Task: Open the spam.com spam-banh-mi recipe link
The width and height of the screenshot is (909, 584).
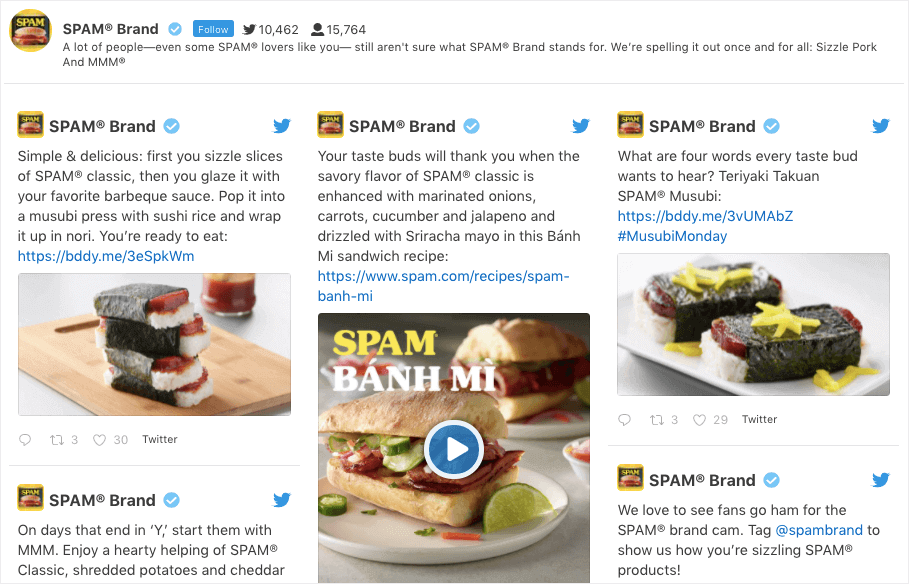Action: click(443, 286)
